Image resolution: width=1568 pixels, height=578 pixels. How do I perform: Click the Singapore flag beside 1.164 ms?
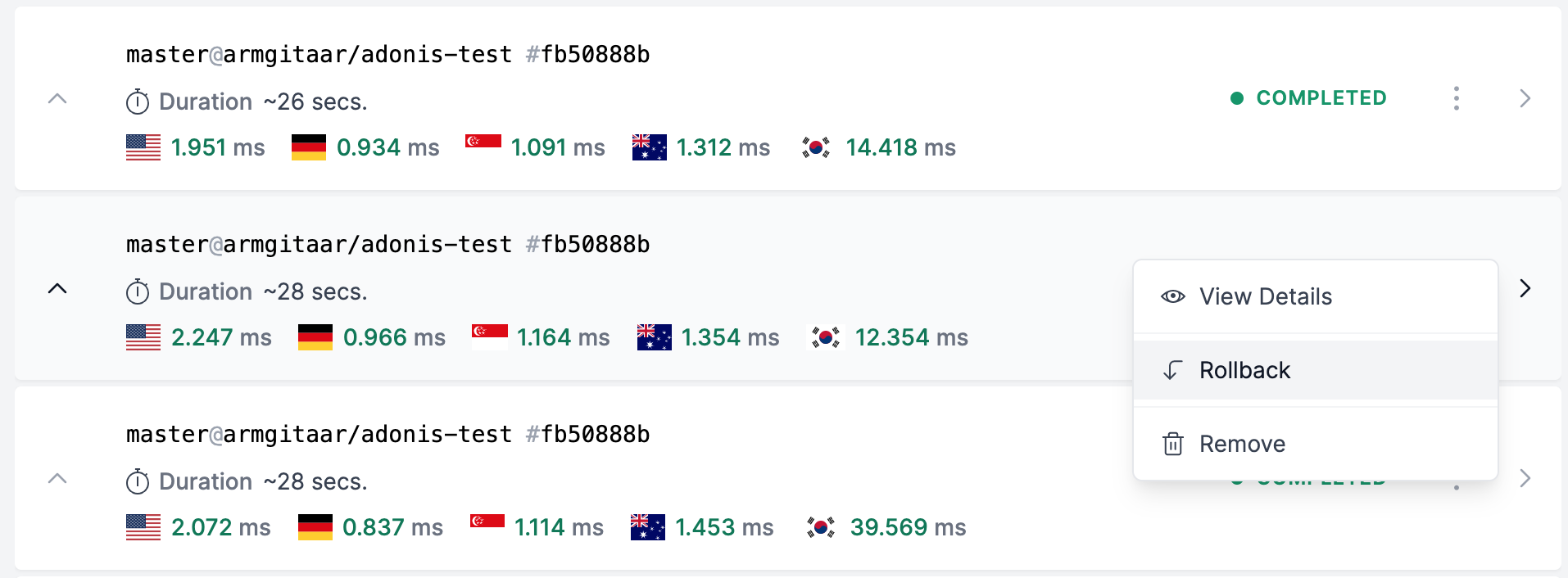pyautogui.click(x=490, y=337)
